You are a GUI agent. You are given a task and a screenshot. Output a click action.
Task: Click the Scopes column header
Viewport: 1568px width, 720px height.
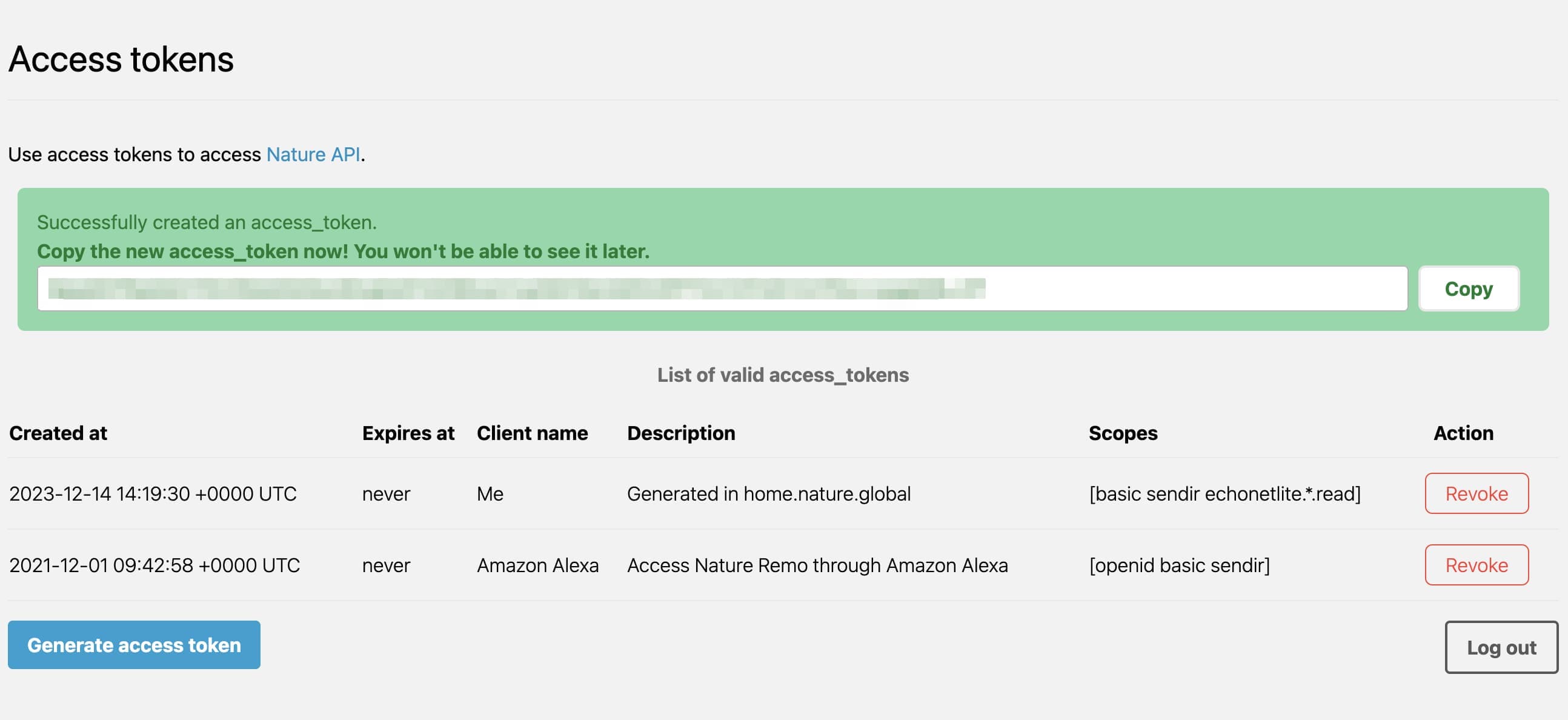[1123, 433]
